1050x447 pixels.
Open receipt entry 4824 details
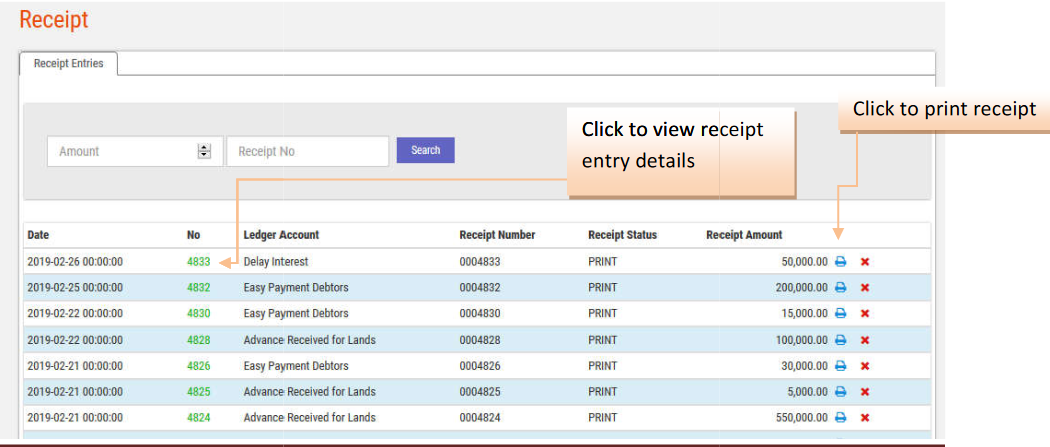pyautogui.click(x=198, y=418)
